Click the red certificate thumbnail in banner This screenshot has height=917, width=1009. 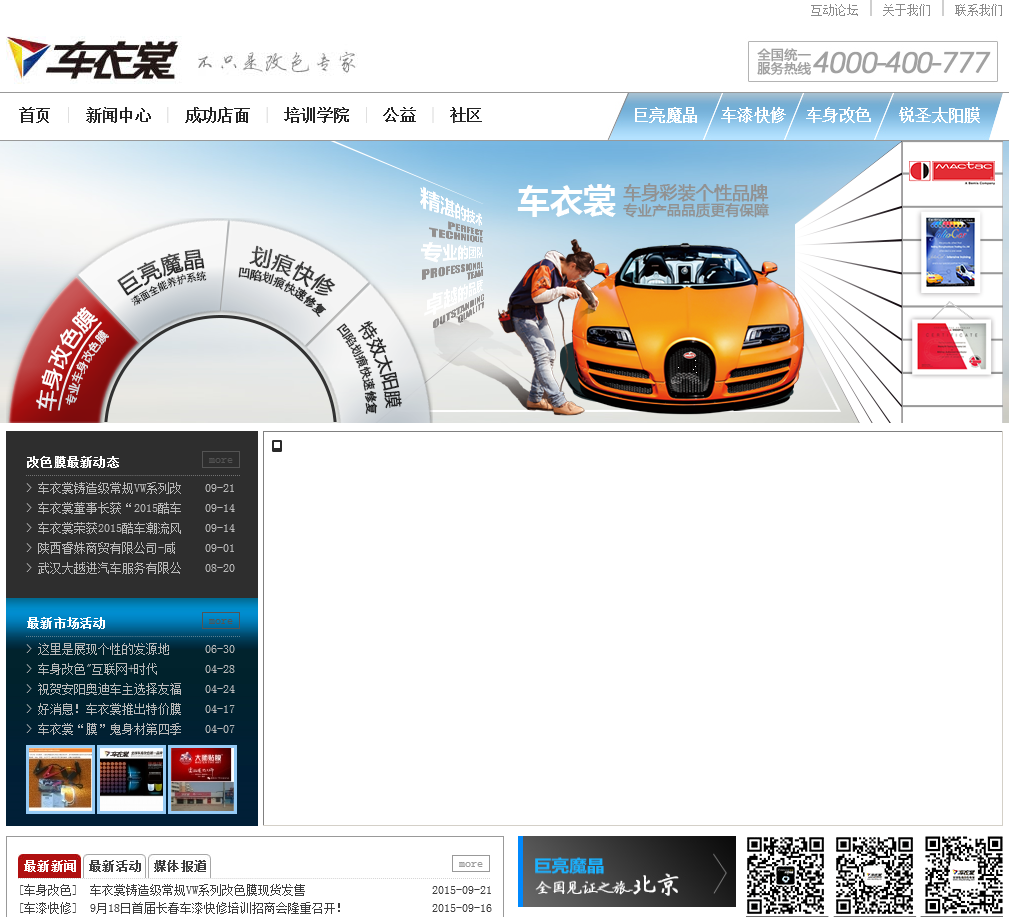[951, 346]
